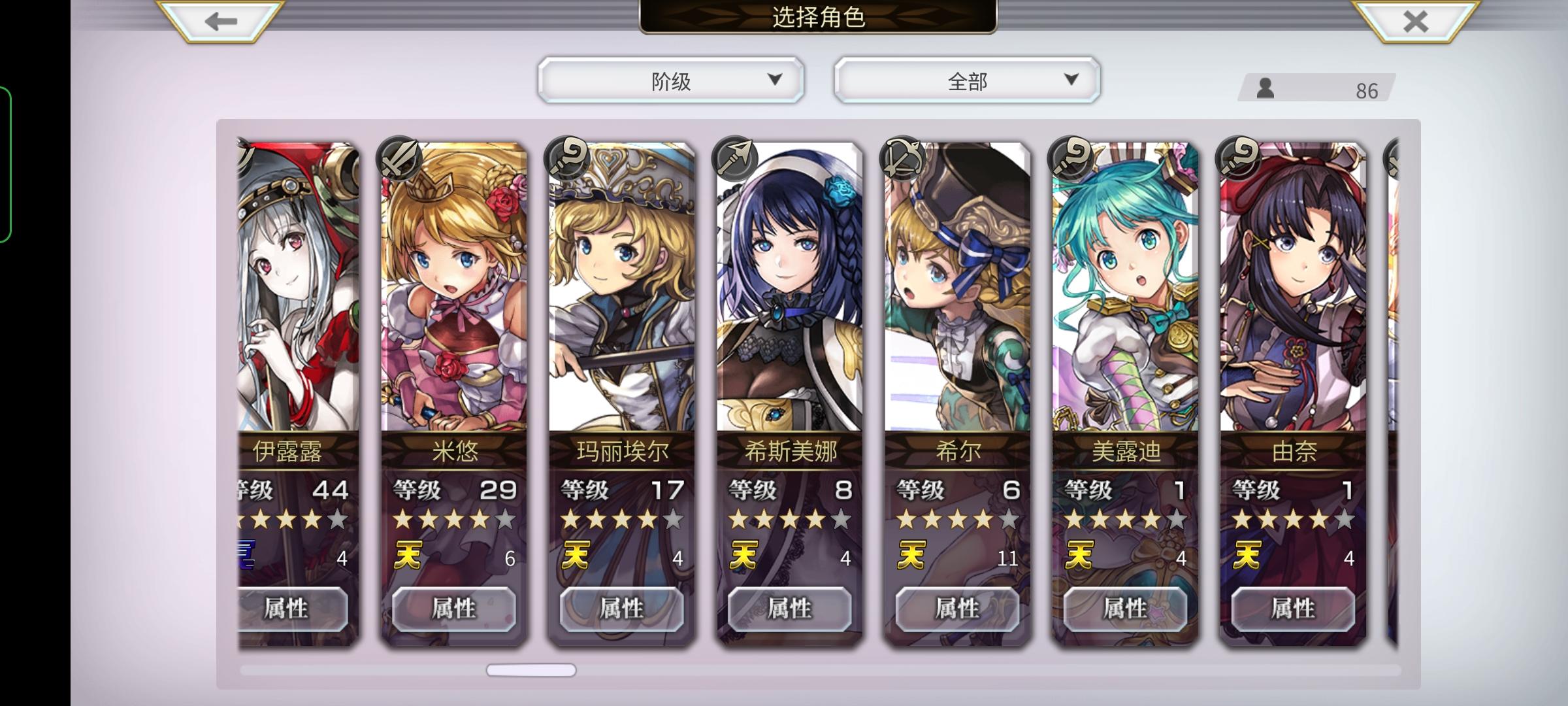Image resolution: width=1568 pixels, height=706 pixels.
Task: View 属性 for 米悠
Action: 454,609
